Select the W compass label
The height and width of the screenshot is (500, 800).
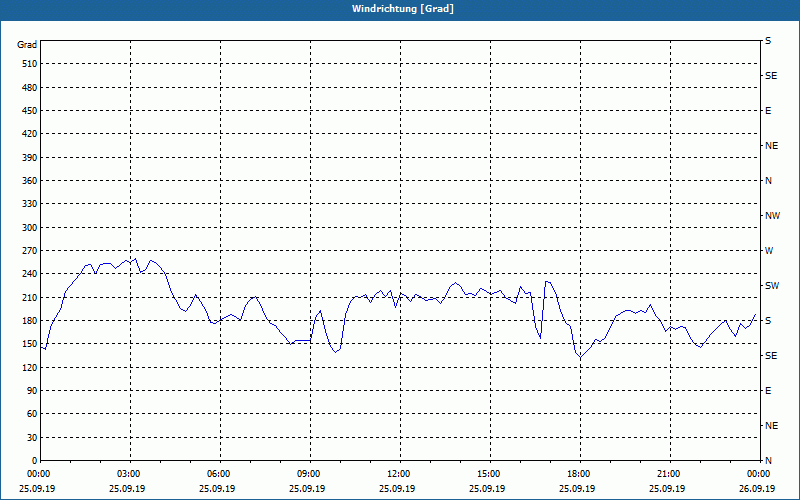coord(769,251)
